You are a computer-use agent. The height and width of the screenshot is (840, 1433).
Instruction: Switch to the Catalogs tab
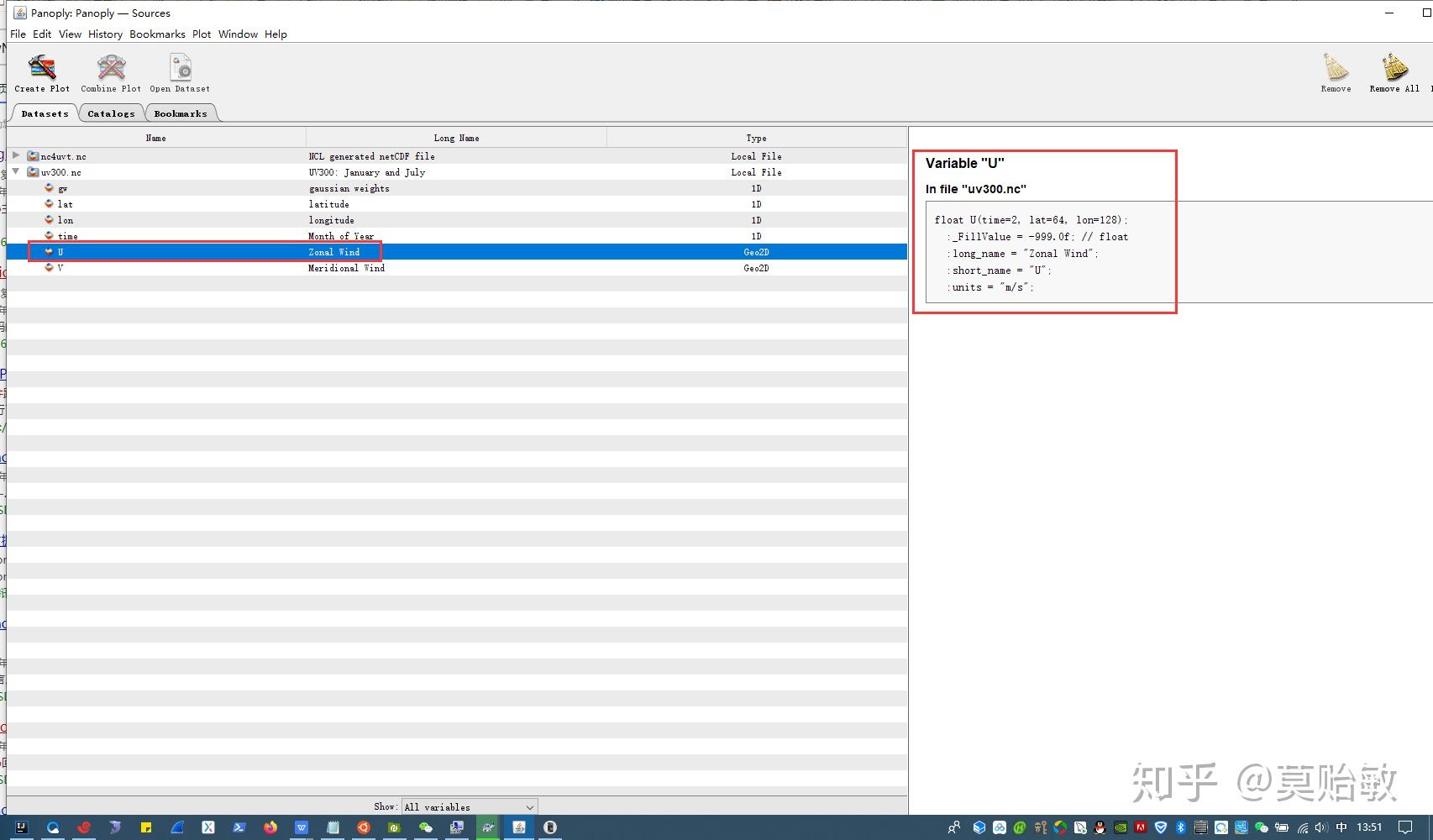pos(111,113)
